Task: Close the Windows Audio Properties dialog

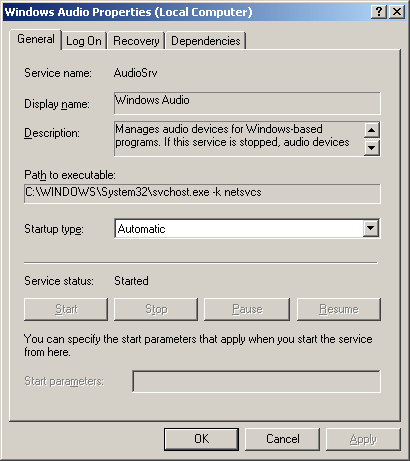Action: 397,12
